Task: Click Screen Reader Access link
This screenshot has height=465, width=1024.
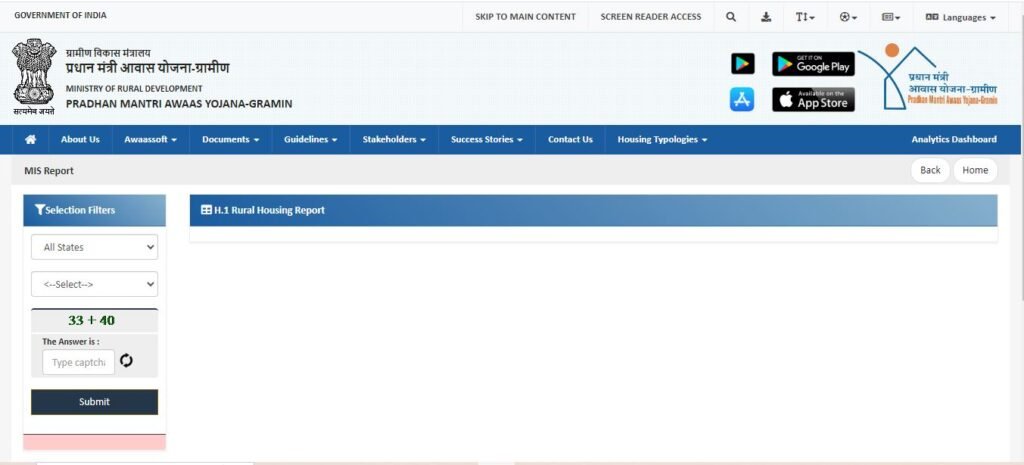Action: pos(650,17)
